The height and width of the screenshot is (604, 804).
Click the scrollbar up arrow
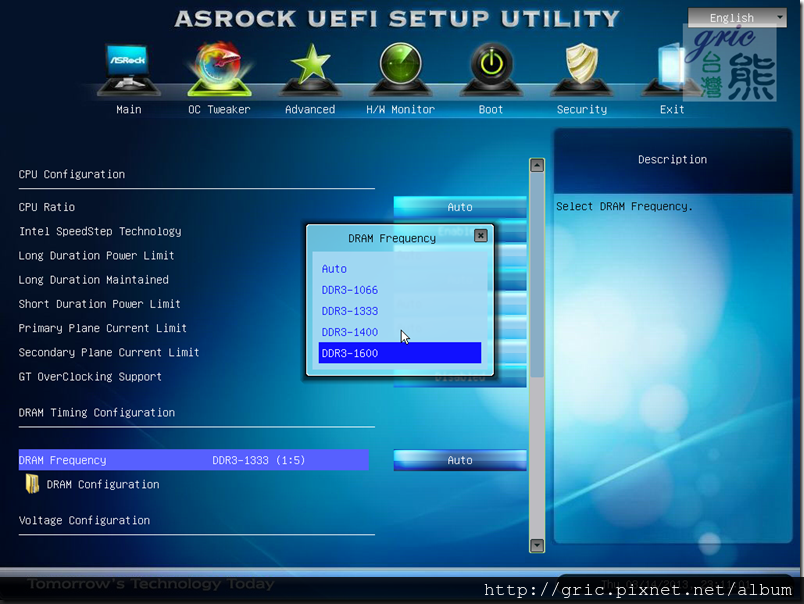click(537, 165)
